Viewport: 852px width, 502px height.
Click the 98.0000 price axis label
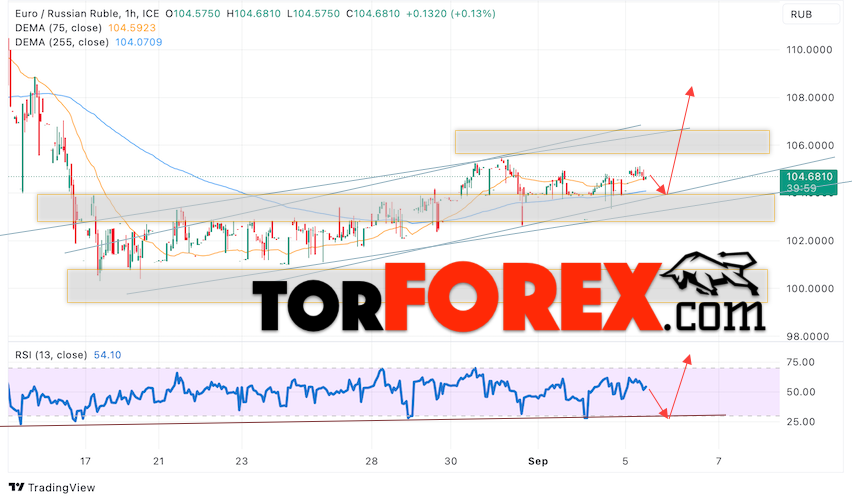[x=808, y=336]
